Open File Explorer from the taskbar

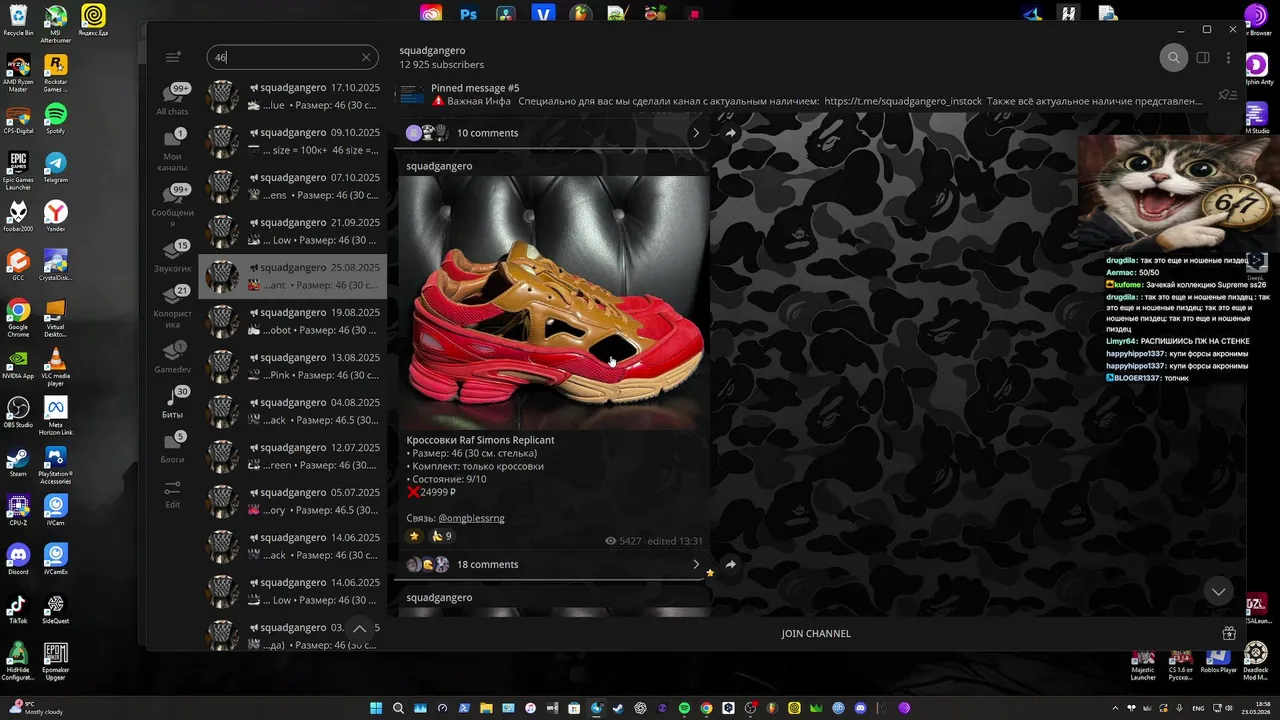click(x=486, y=708)
